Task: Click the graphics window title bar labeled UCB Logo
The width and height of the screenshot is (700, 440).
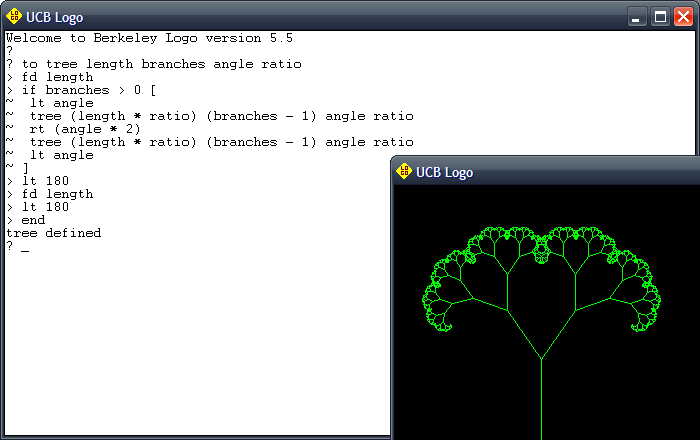Action: pos(547,172)
